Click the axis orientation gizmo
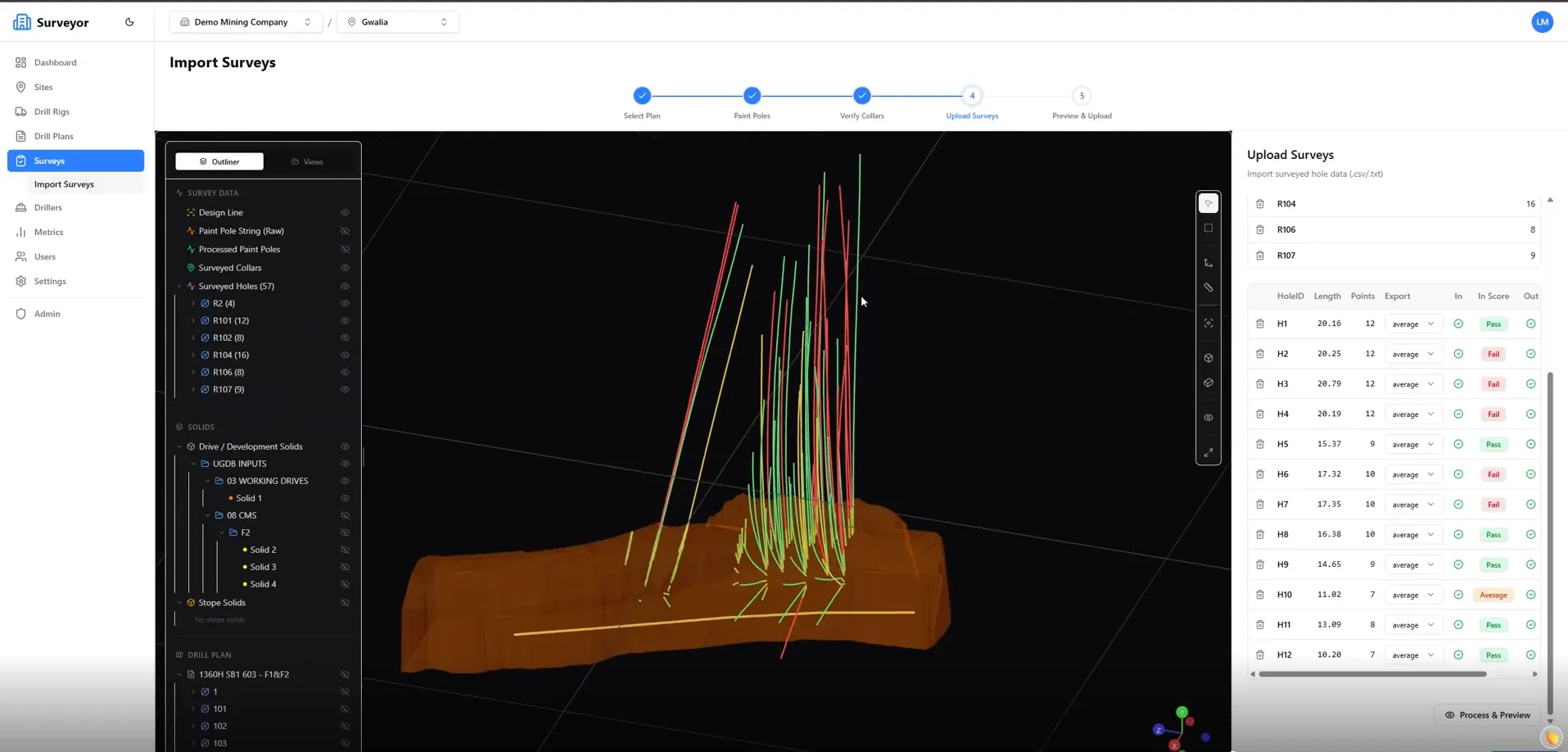 (x=1183, y=727)
